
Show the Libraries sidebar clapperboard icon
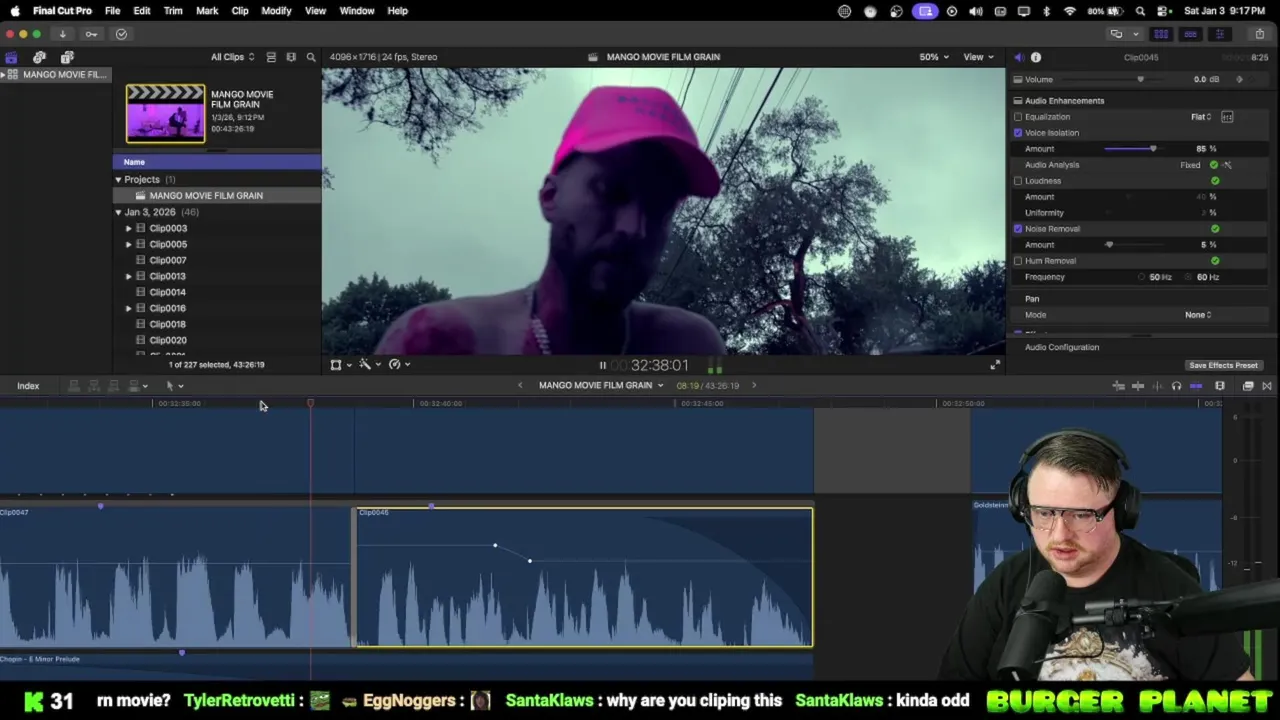11,57
